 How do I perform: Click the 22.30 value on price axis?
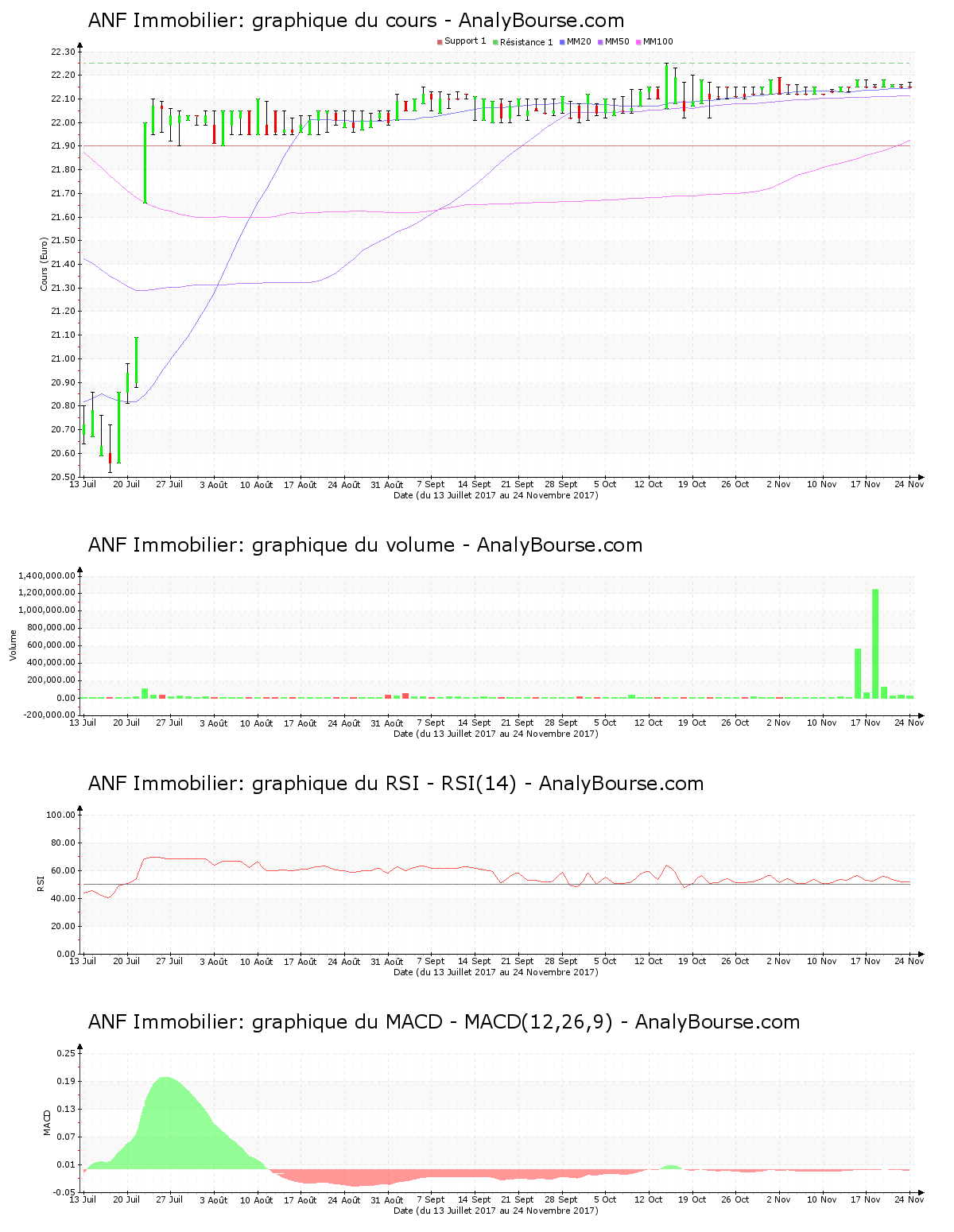62,52
